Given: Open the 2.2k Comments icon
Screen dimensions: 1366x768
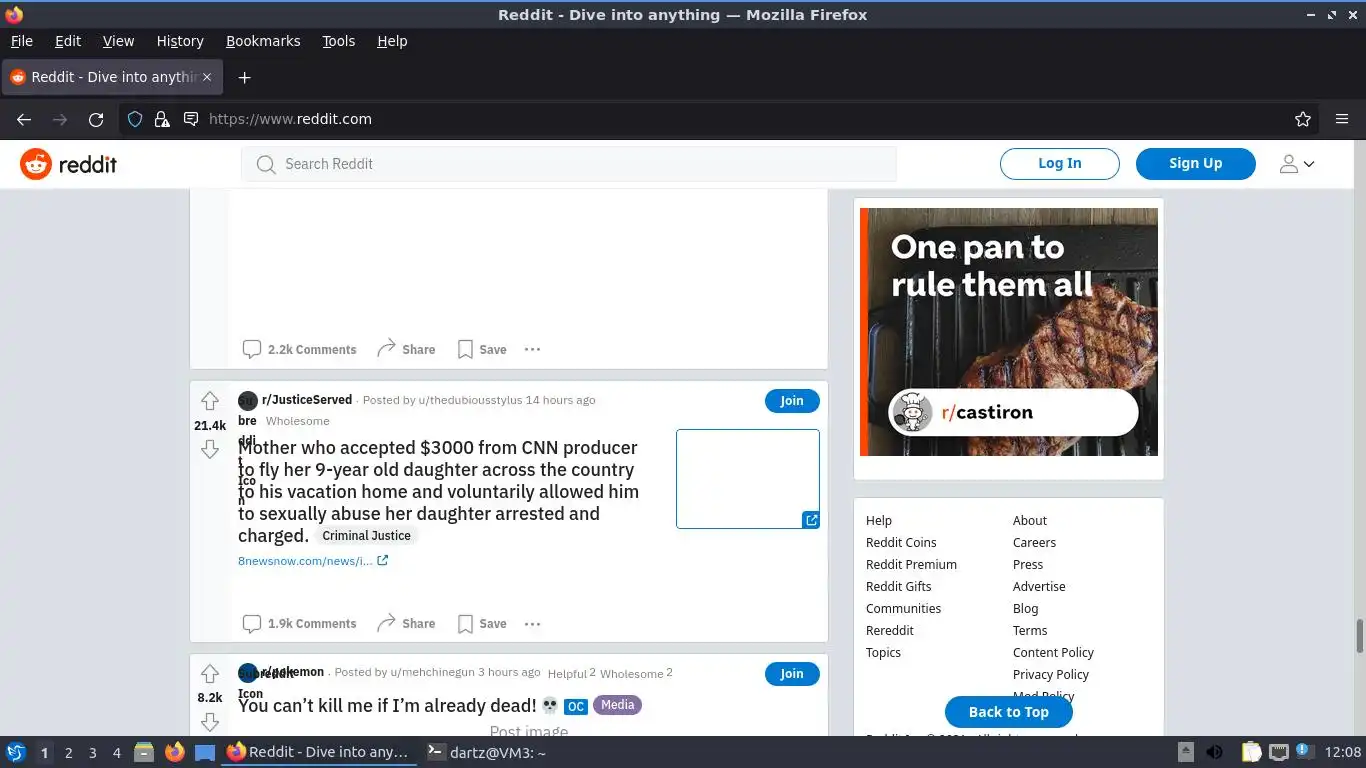Looking at the screenshot, I should pos(252,349).
